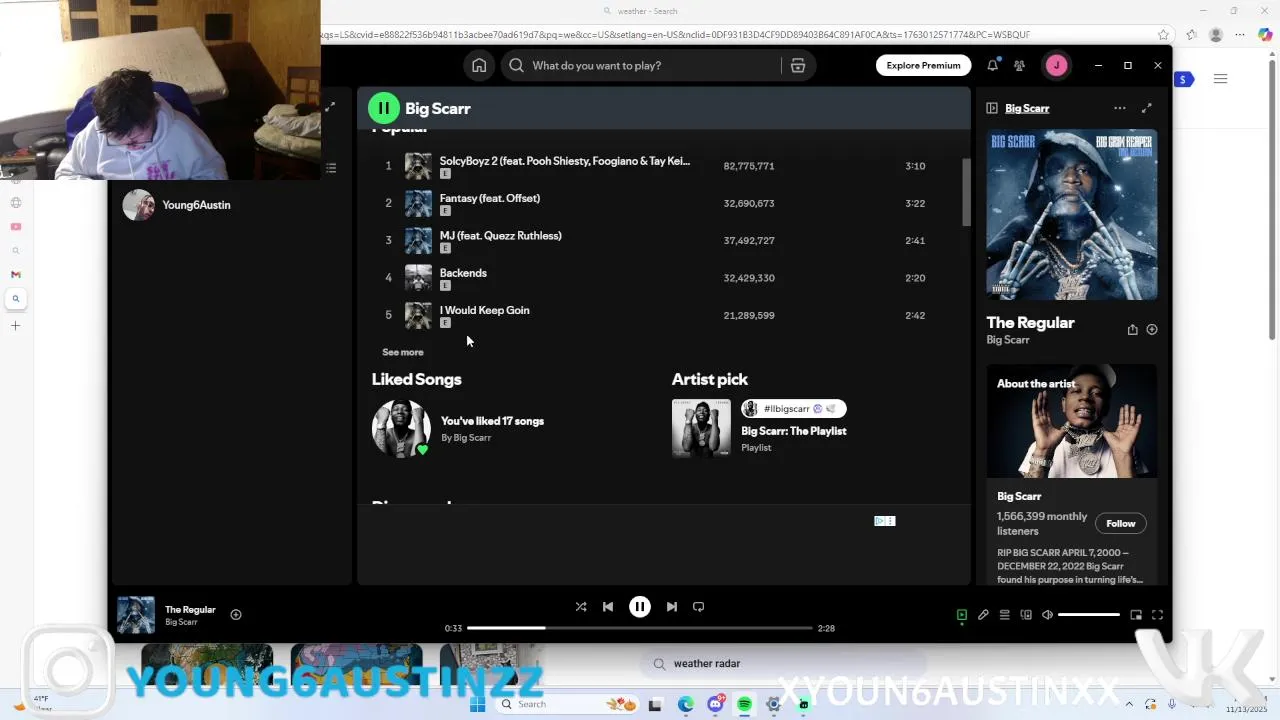The width and height of the screenshot is (1280, 720).
Task: Click the taskbar Search box
Action: (x=548, y=705)
